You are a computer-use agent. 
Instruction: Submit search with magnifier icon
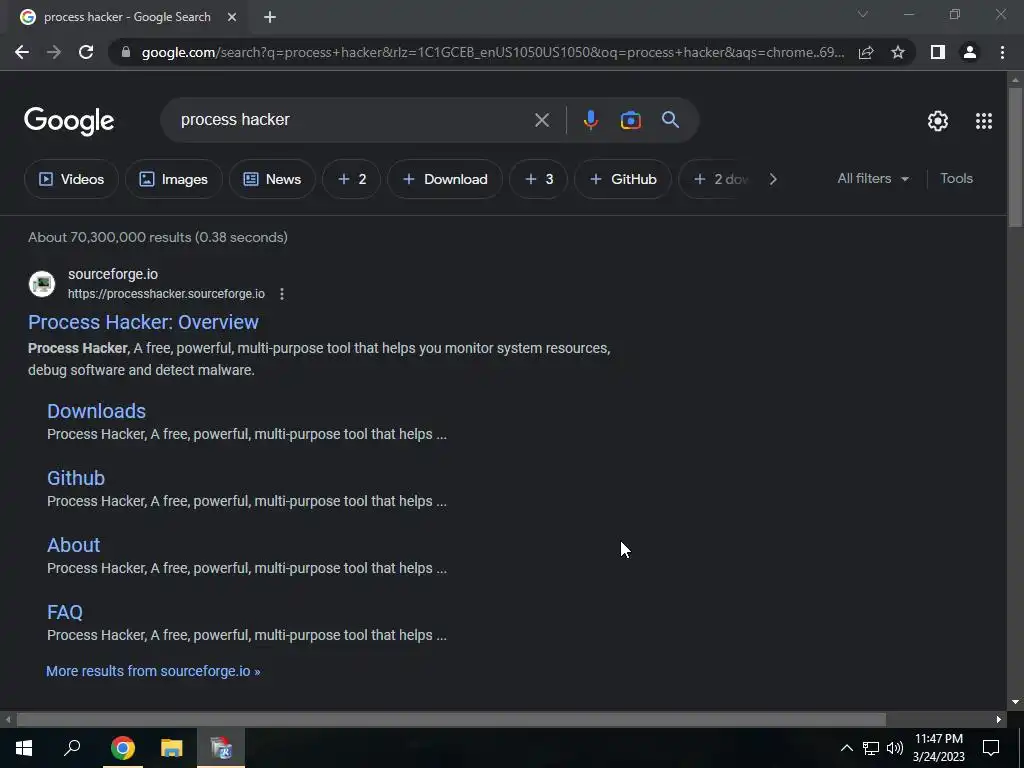[670, 120]
